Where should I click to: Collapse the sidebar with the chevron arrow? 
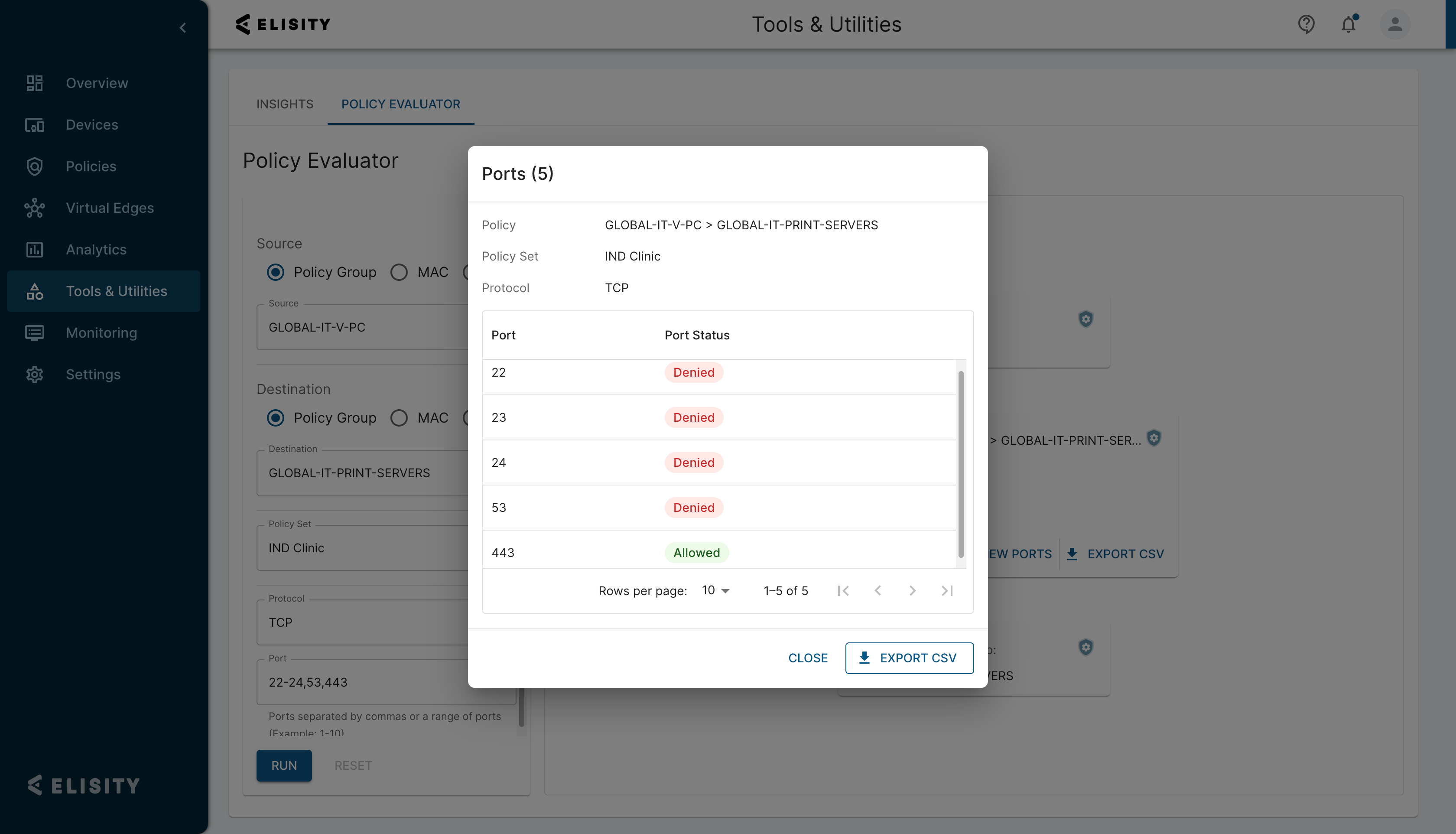pyautogui.click(x=182, y=27)
